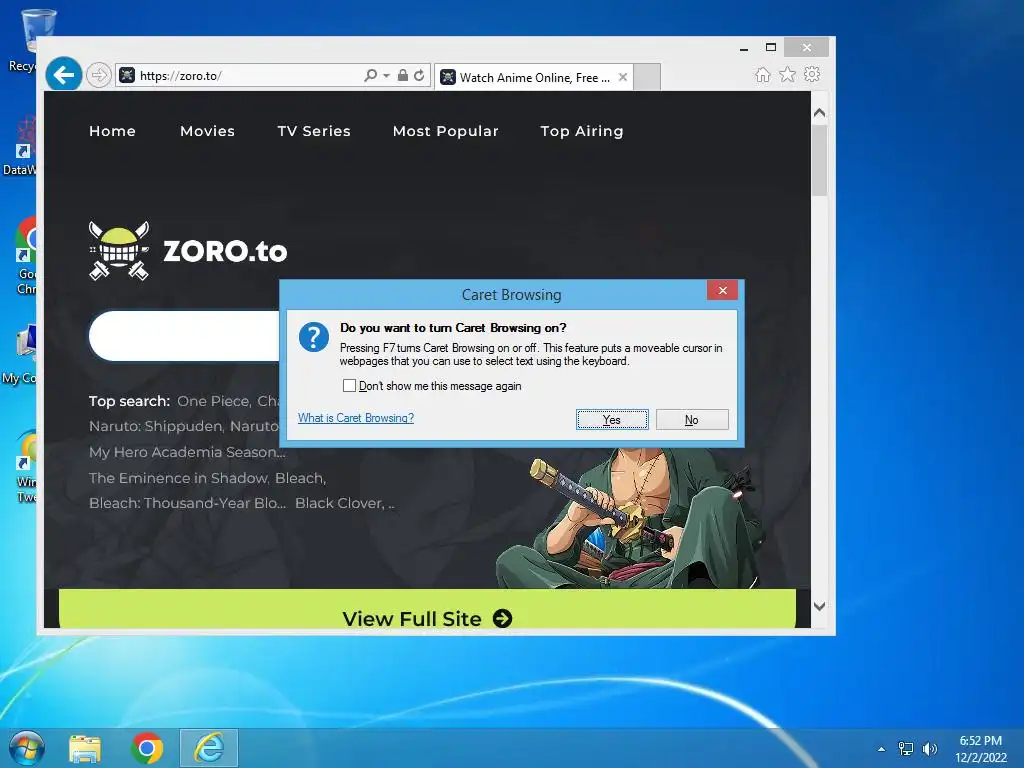Open the Most Popular menu item
The height and width of the screenshot is (768, 1024).
point(445,131)
